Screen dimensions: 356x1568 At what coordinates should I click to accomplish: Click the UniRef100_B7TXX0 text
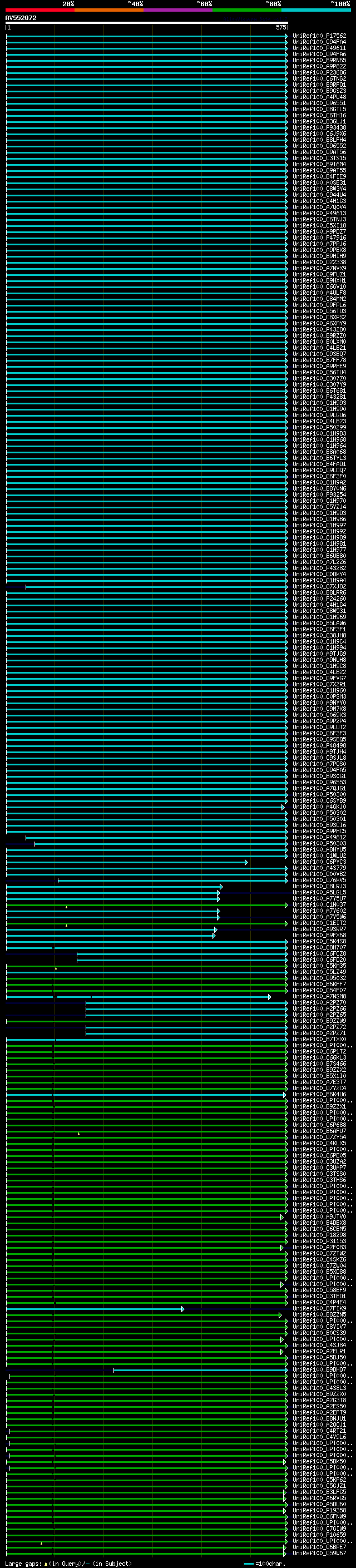319,1039
